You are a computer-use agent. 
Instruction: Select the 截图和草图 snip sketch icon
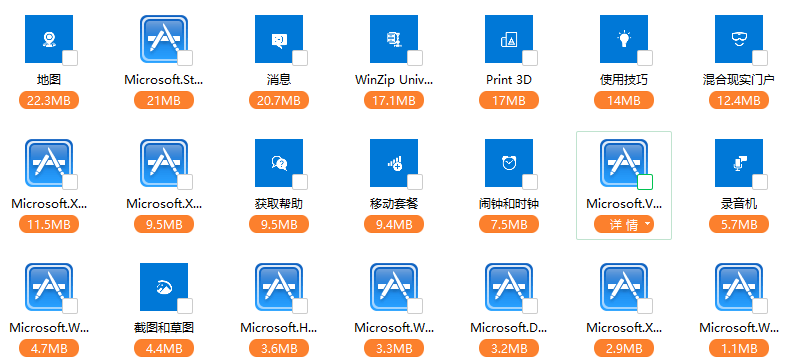(164, 287)
